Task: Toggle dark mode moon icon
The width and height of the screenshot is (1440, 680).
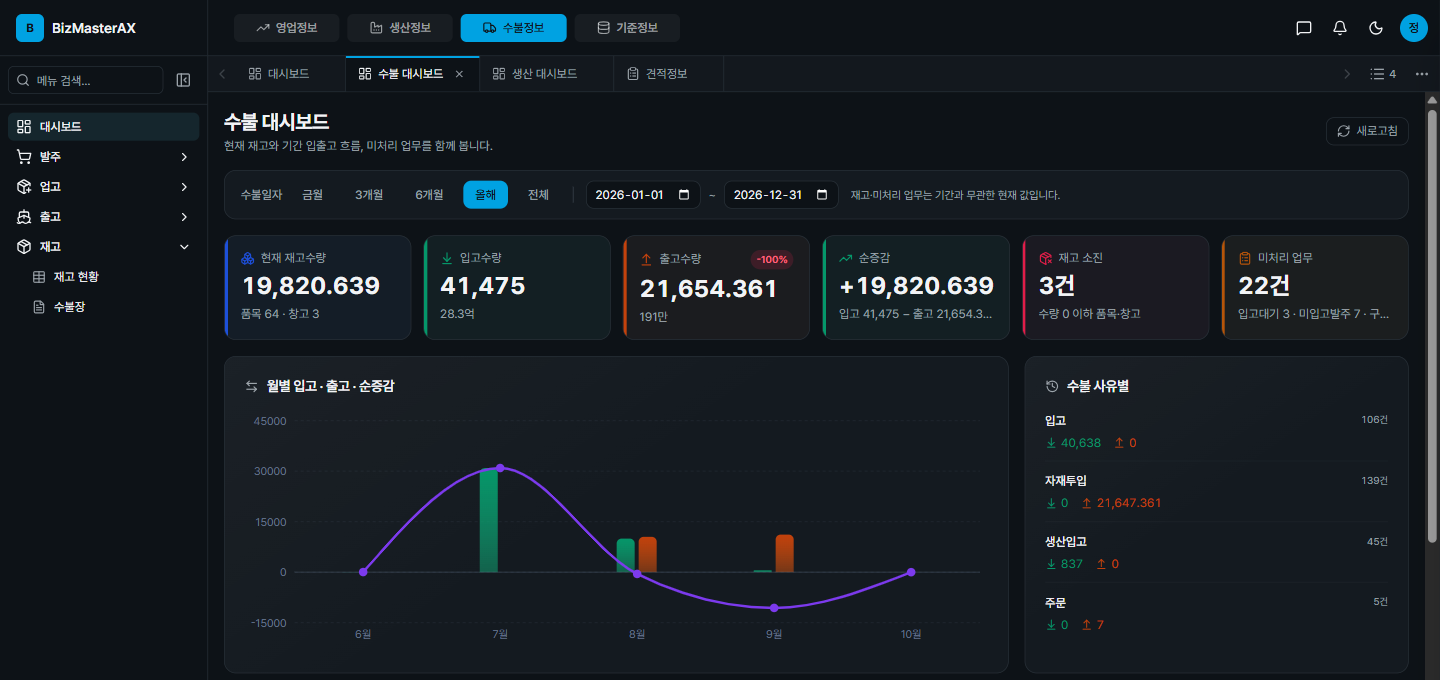Action: (1376, 28)
